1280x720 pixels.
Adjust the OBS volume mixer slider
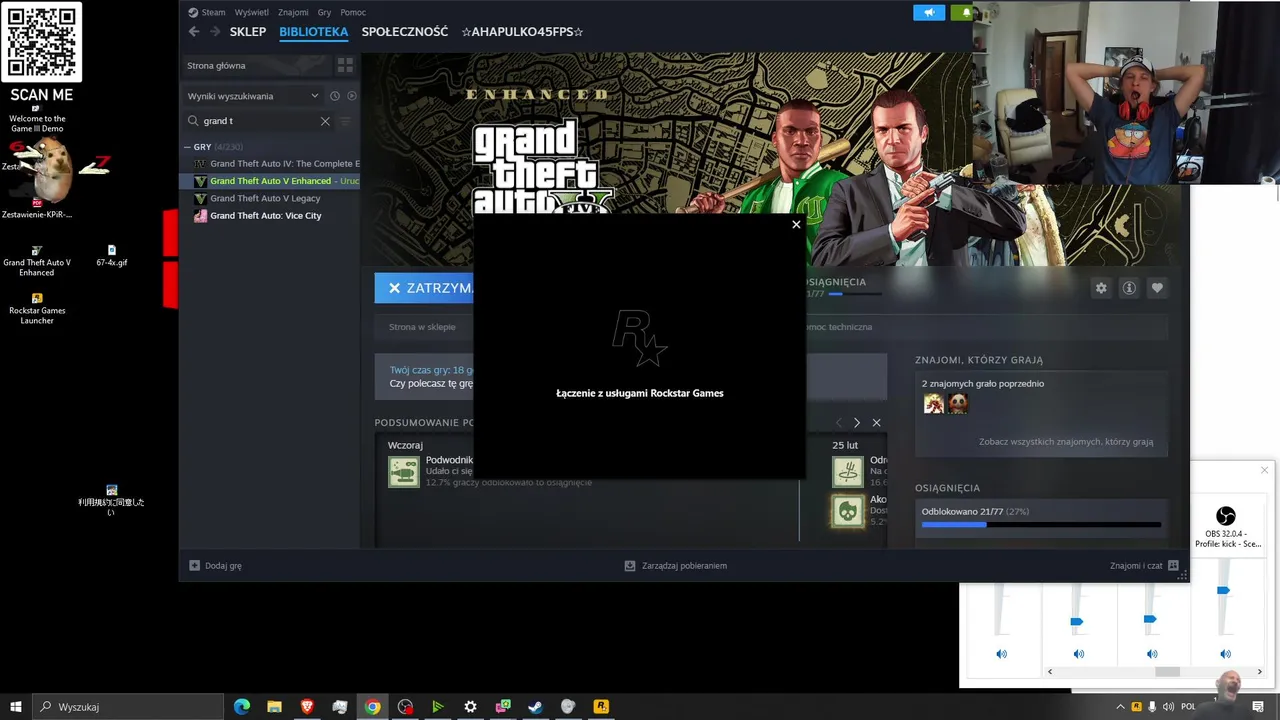click(1223, 591)
